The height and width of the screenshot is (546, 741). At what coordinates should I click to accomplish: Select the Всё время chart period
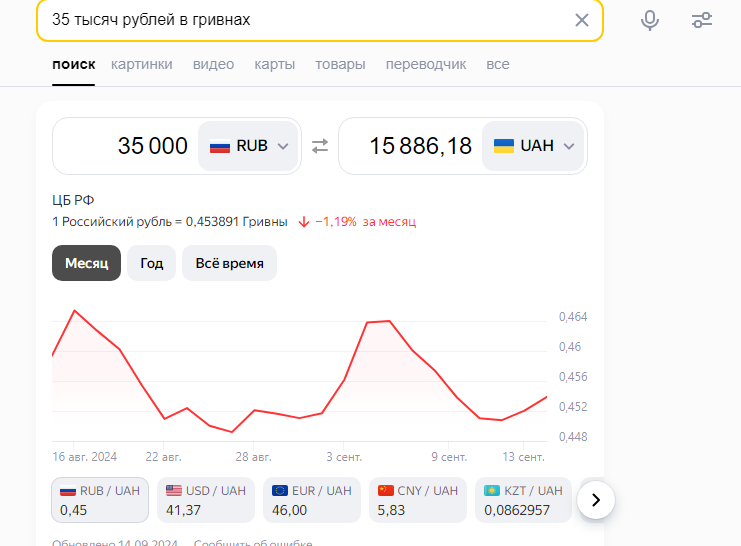click(230, 263)
